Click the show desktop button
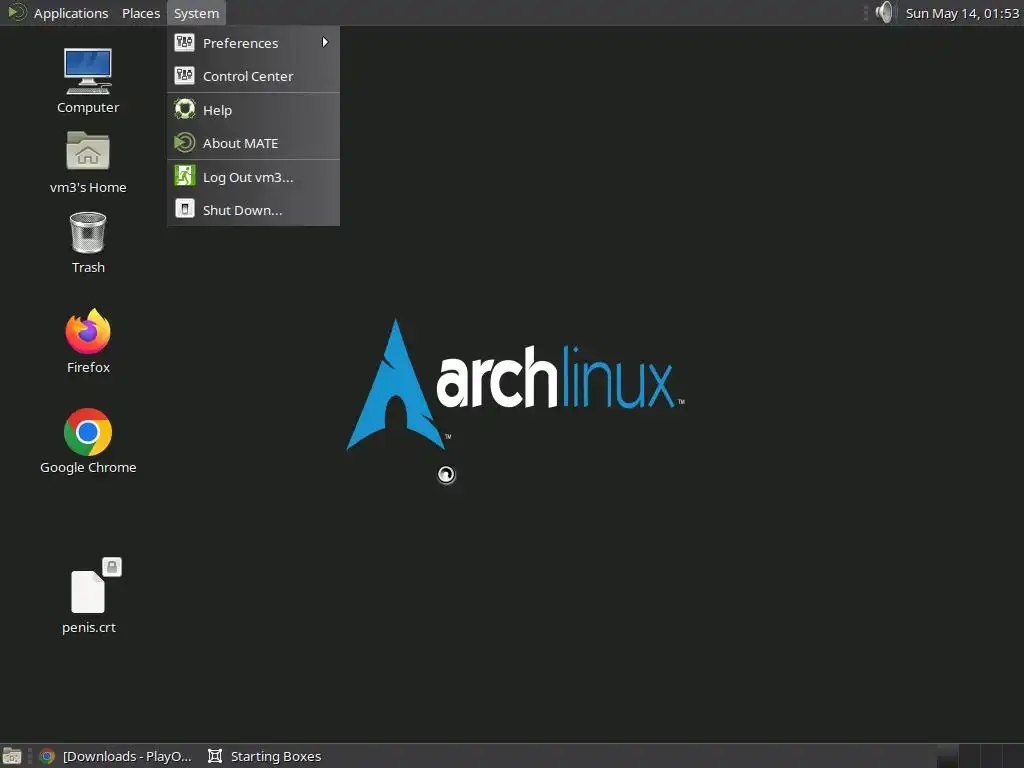The width and height of the screenshot is (1024, 768). (x=12, y=756)
